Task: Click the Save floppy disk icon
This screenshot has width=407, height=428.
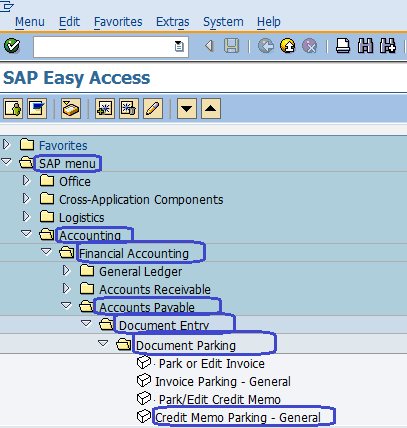Action: (x=231, y=46)
